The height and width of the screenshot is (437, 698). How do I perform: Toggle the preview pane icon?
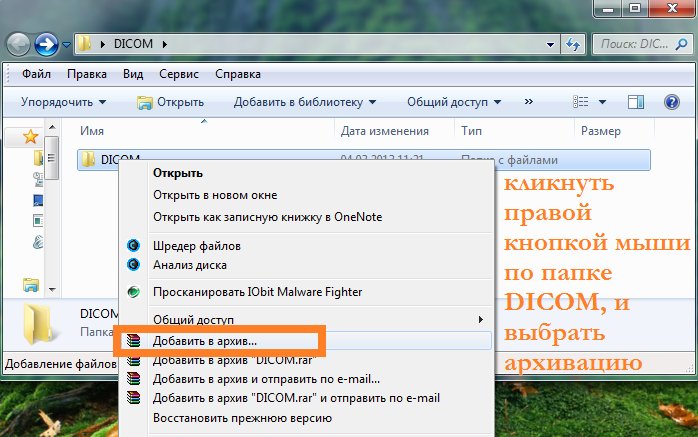[635, 102]
